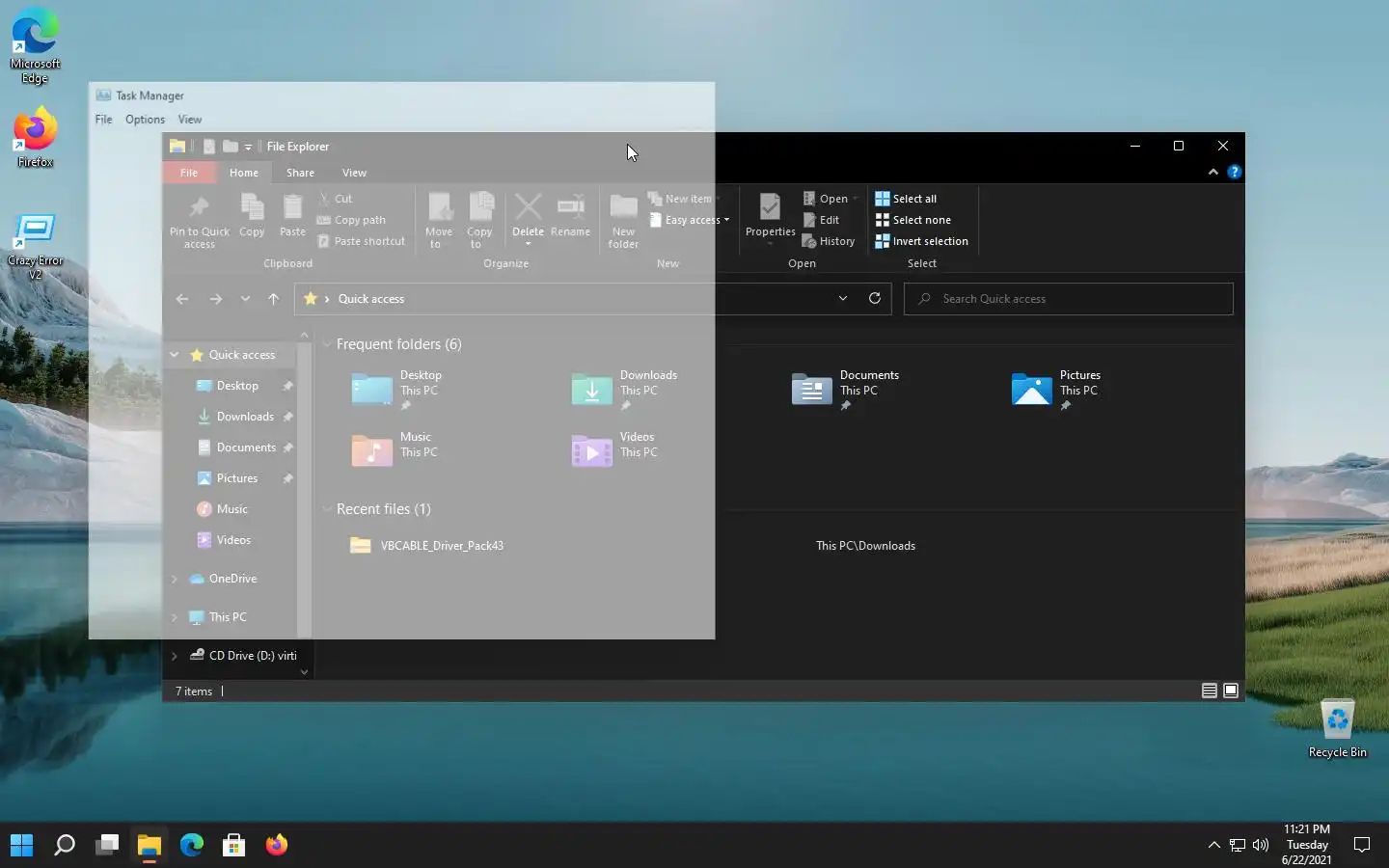
Task: Switch to the Share ribbon tab
Action: [300, 173]
